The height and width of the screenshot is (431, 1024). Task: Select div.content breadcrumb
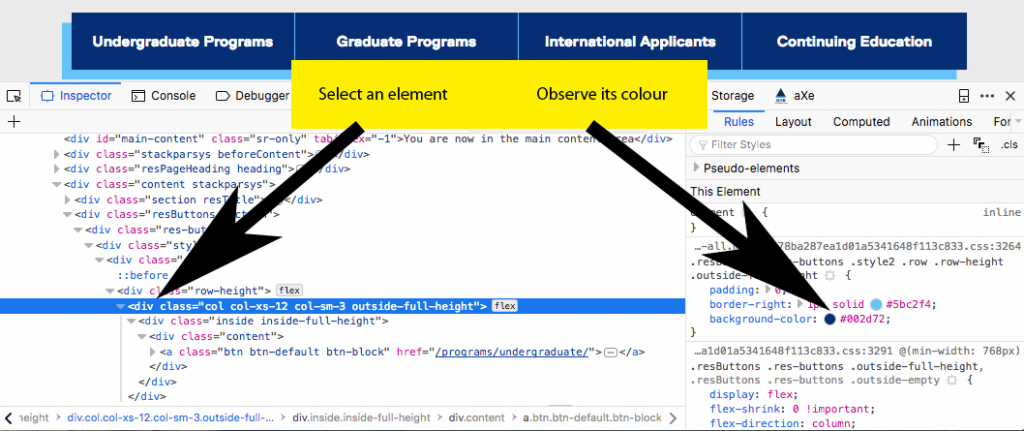[x=475, y=417]
